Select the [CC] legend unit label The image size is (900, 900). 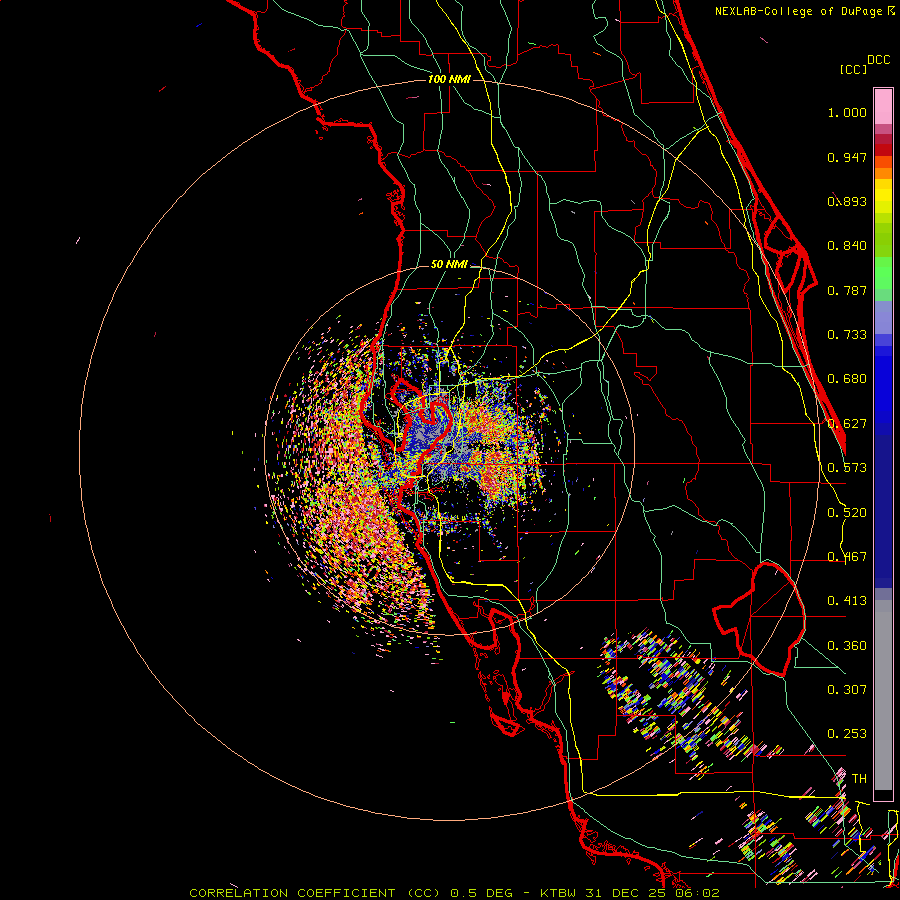point(853,69)
